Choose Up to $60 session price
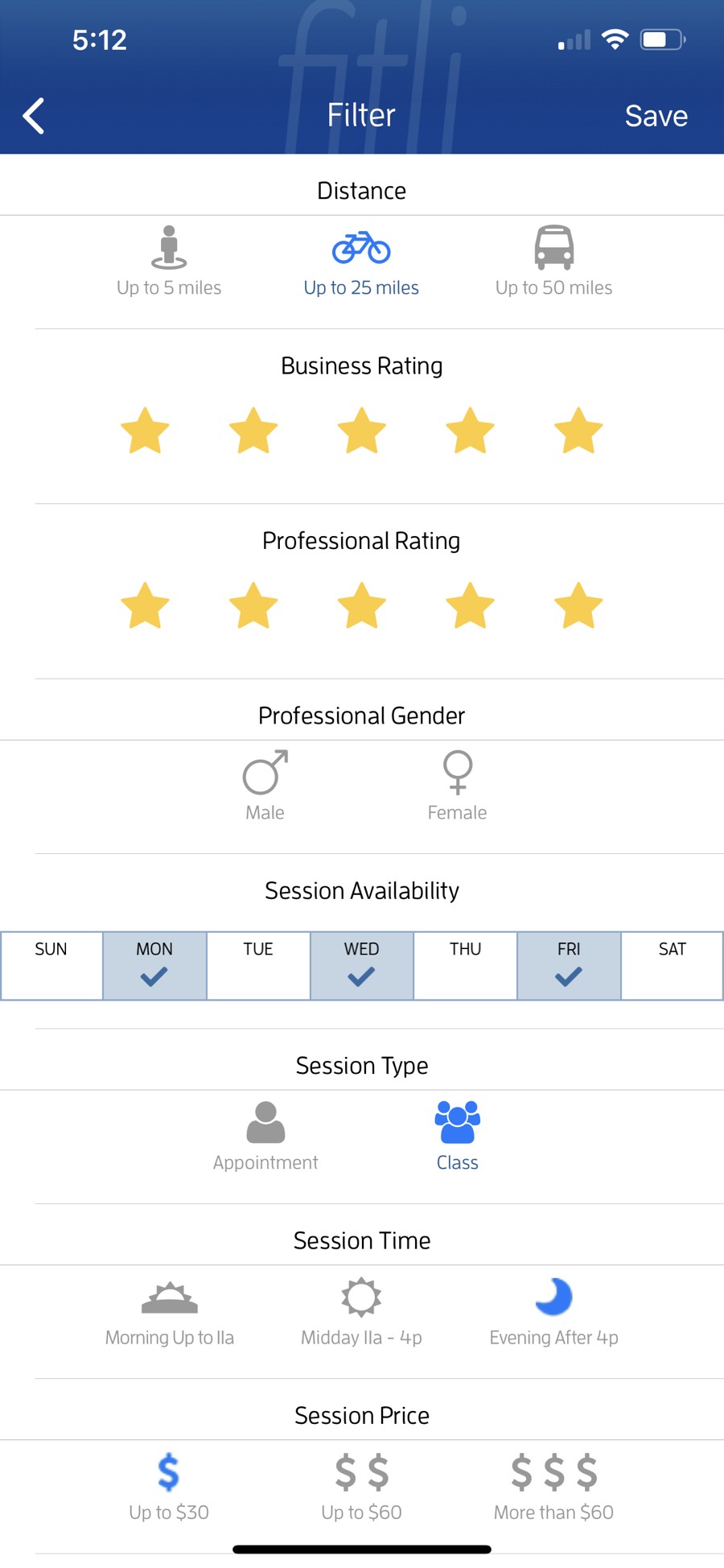This screenshot has width=724, height=1568. pyautogui.click(x=361, y=1473)
